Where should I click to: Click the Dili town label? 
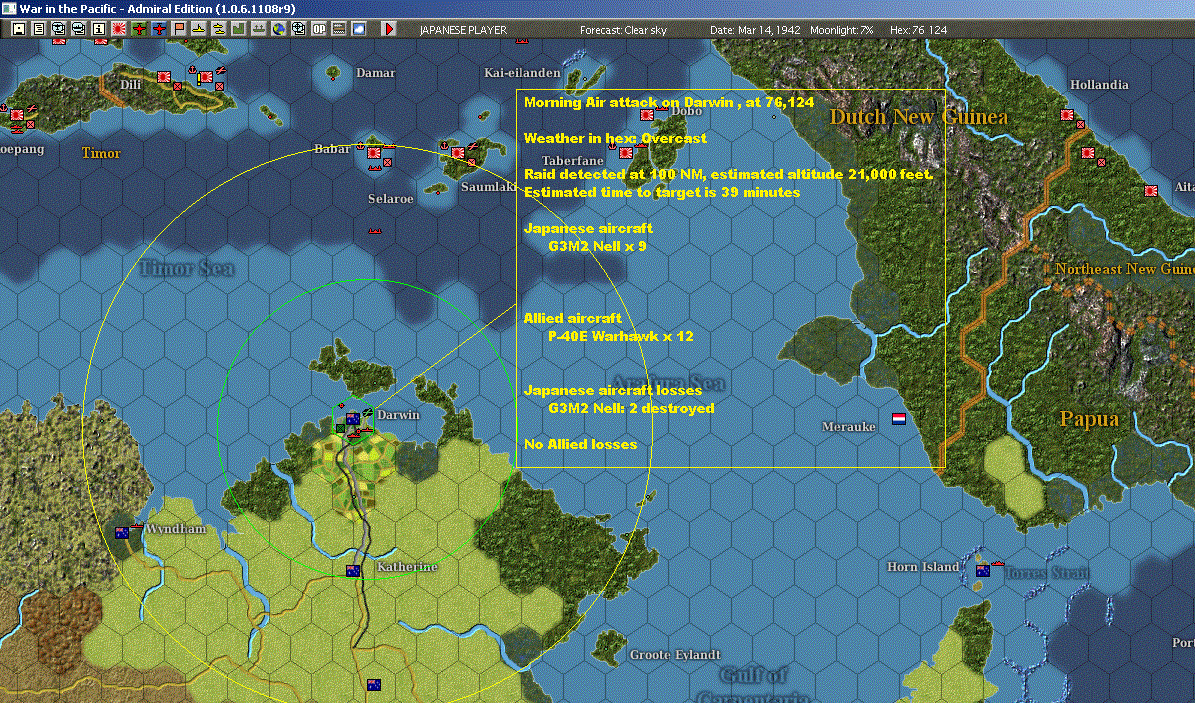pos(130,84)
